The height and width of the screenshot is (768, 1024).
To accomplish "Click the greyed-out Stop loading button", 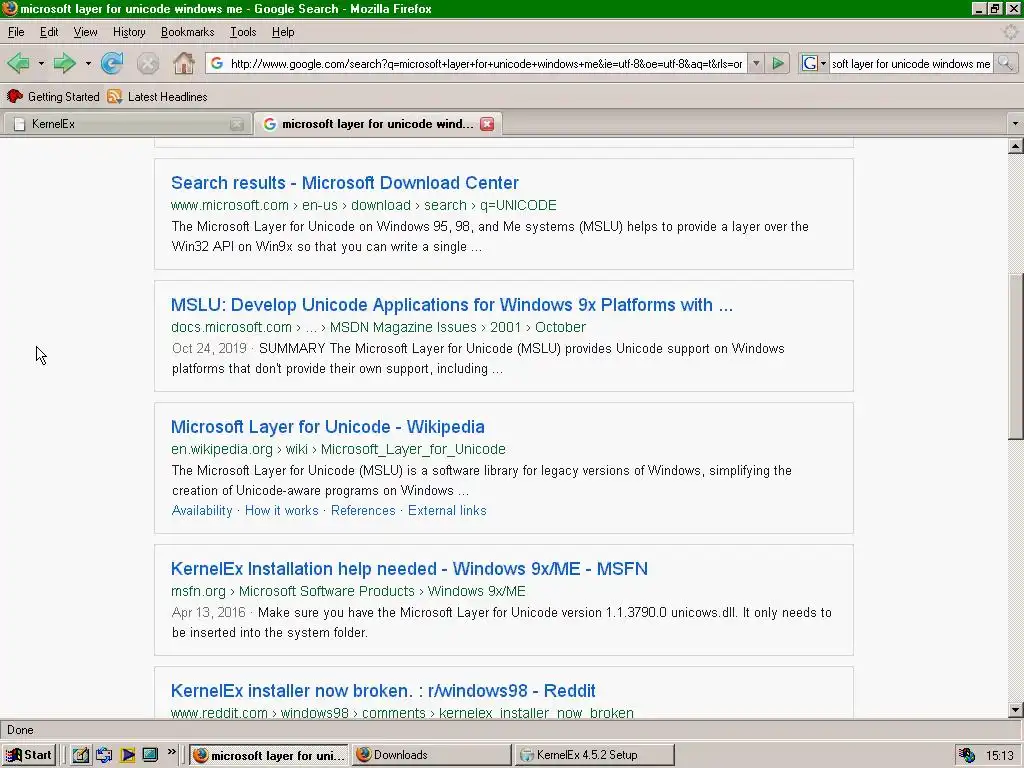I will [x=148, y=63].
